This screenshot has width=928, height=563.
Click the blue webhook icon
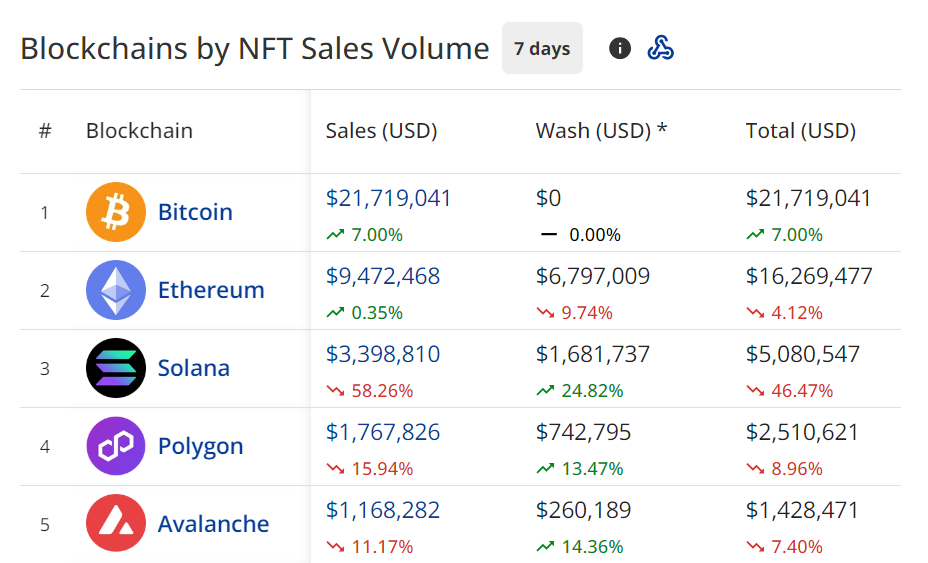coord(660,48)
